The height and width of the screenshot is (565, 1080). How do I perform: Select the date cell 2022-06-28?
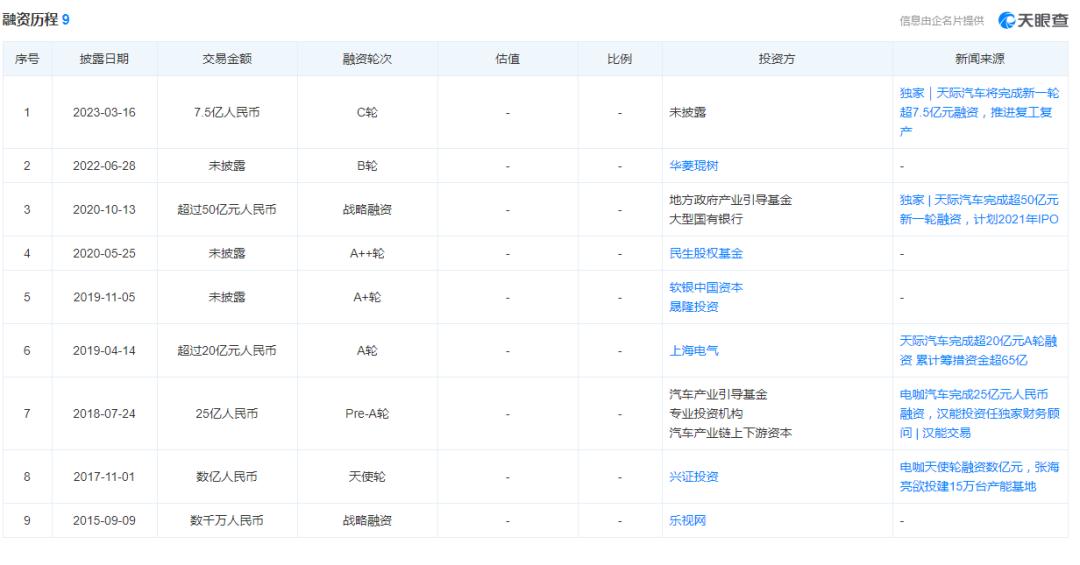point(104,165)
